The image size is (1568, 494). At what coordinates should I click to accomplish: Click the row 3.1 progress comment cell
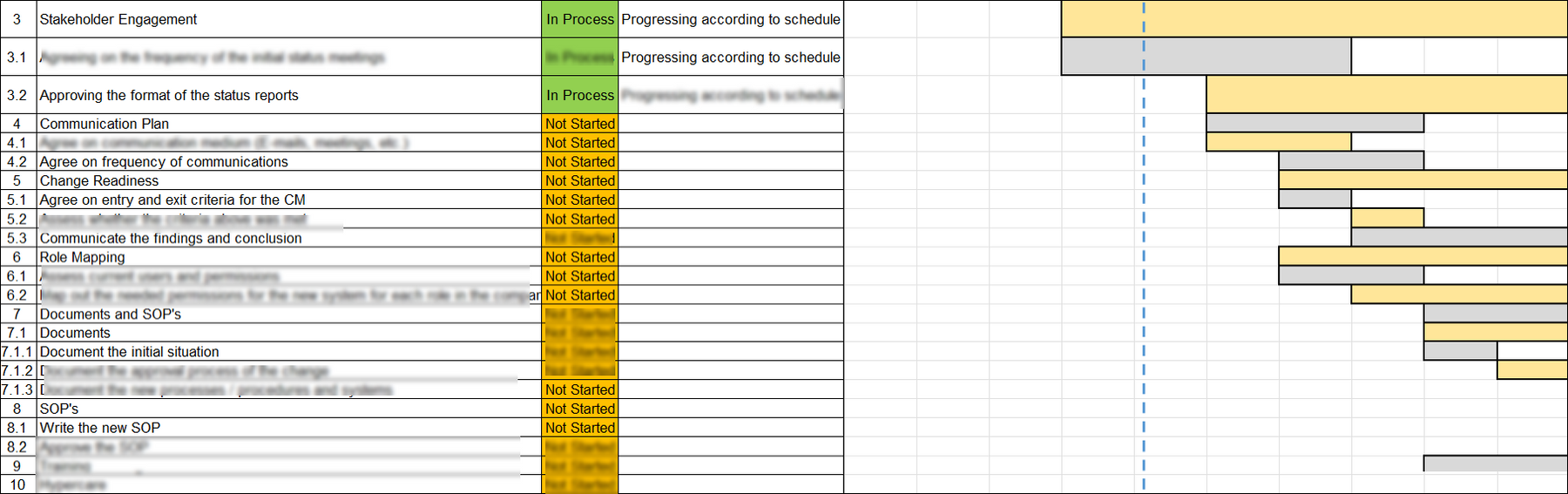pos(731,58)
